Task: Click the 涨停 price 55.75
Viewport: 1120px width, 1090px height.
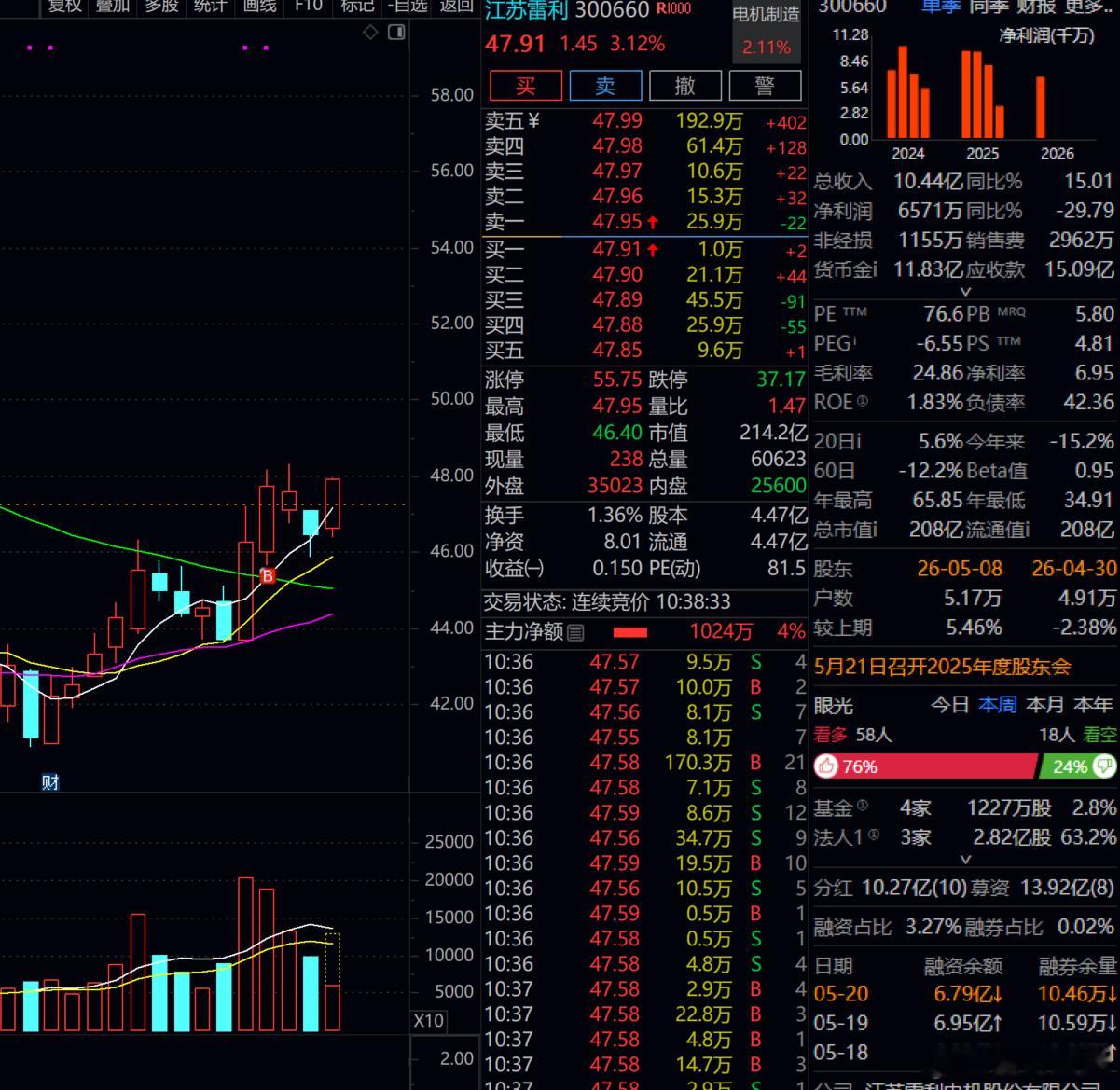Action: pos(617,379)
